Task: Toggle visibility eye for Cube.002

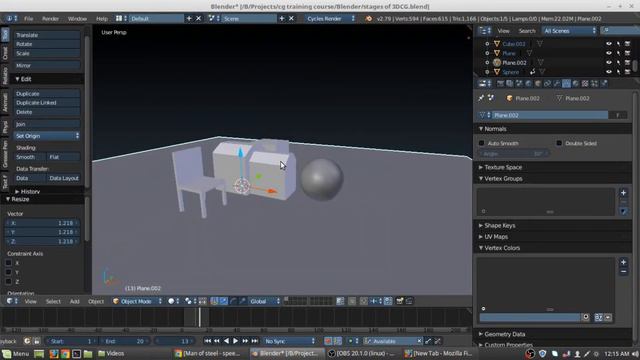Action: (609, 44)
